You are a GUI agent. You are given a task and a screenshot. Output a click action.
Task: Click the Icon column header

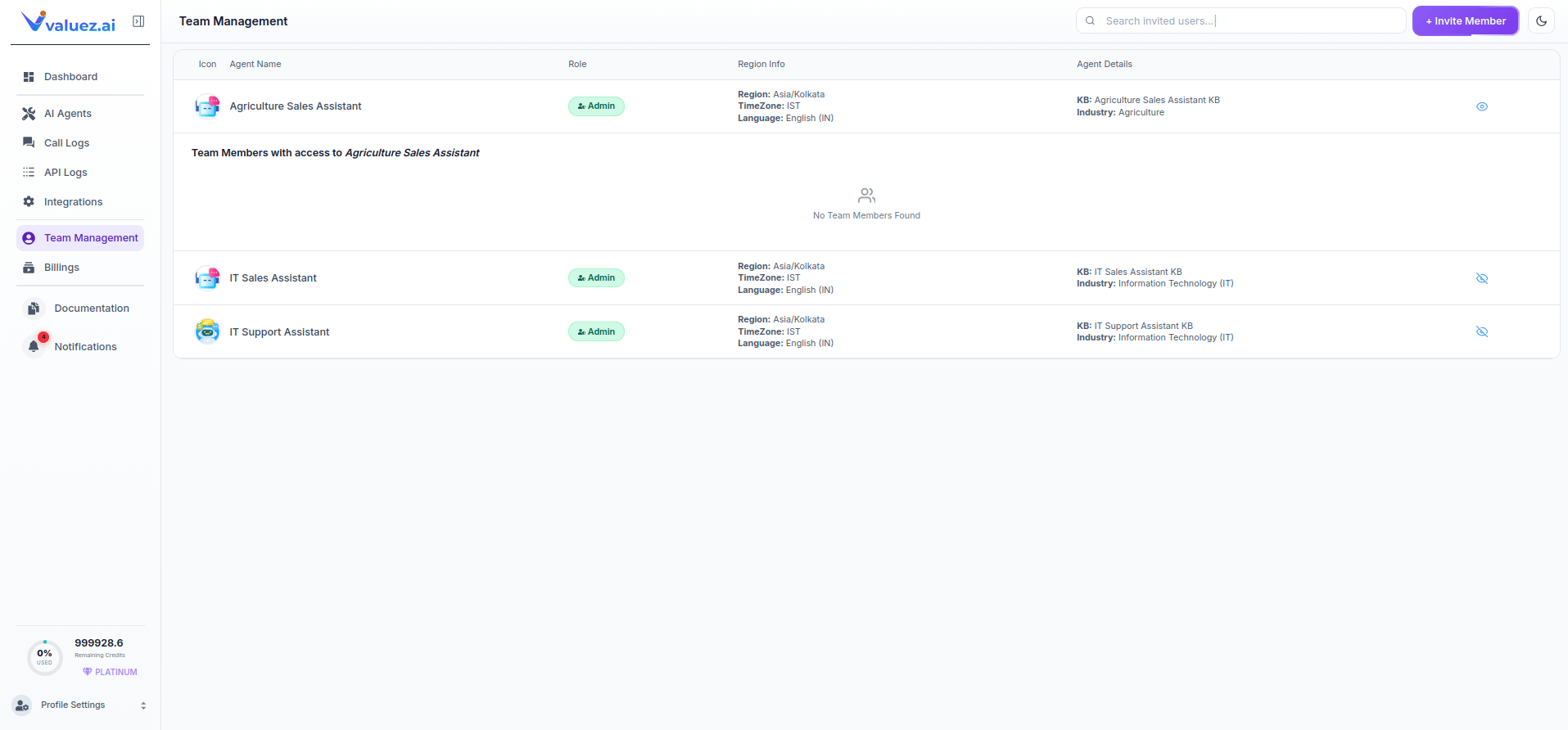(207, 64)
